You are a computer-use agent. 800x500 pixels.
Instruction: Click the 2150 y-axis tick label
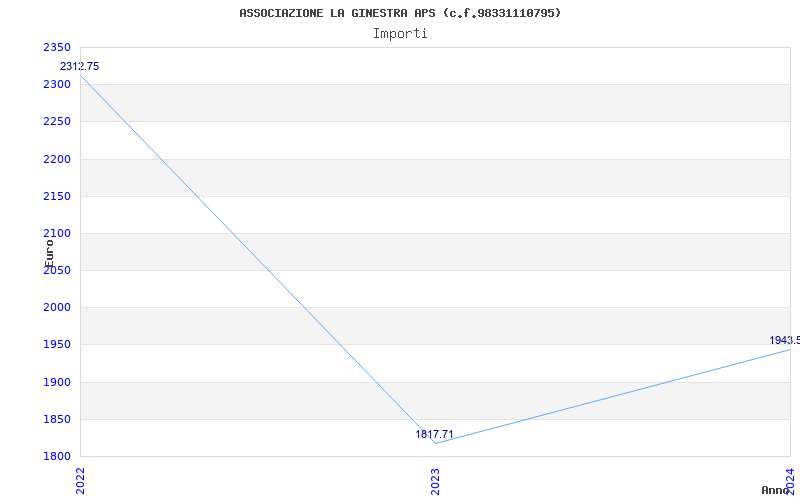pos(57,196)
